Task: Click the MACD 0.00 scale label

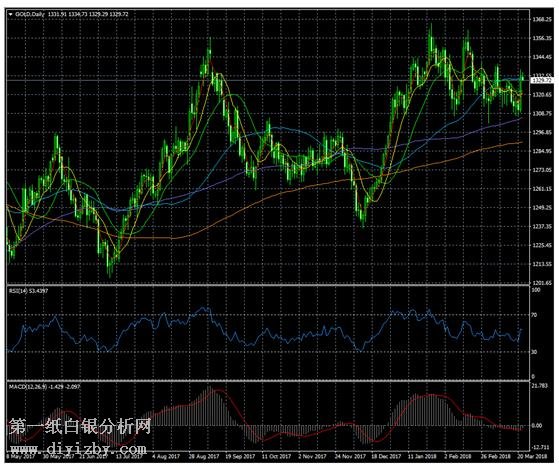Action: (537, 426)
